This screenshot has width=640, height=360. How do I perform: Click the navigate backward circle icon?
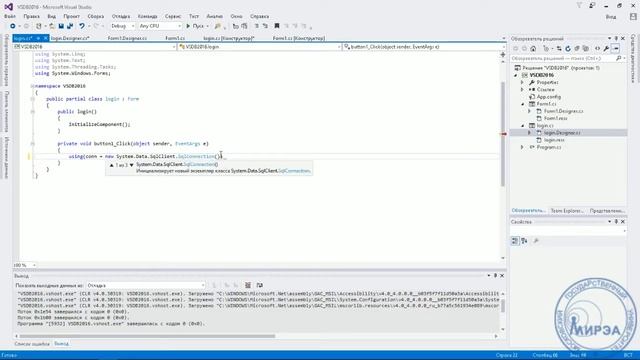tap(13, 26)
